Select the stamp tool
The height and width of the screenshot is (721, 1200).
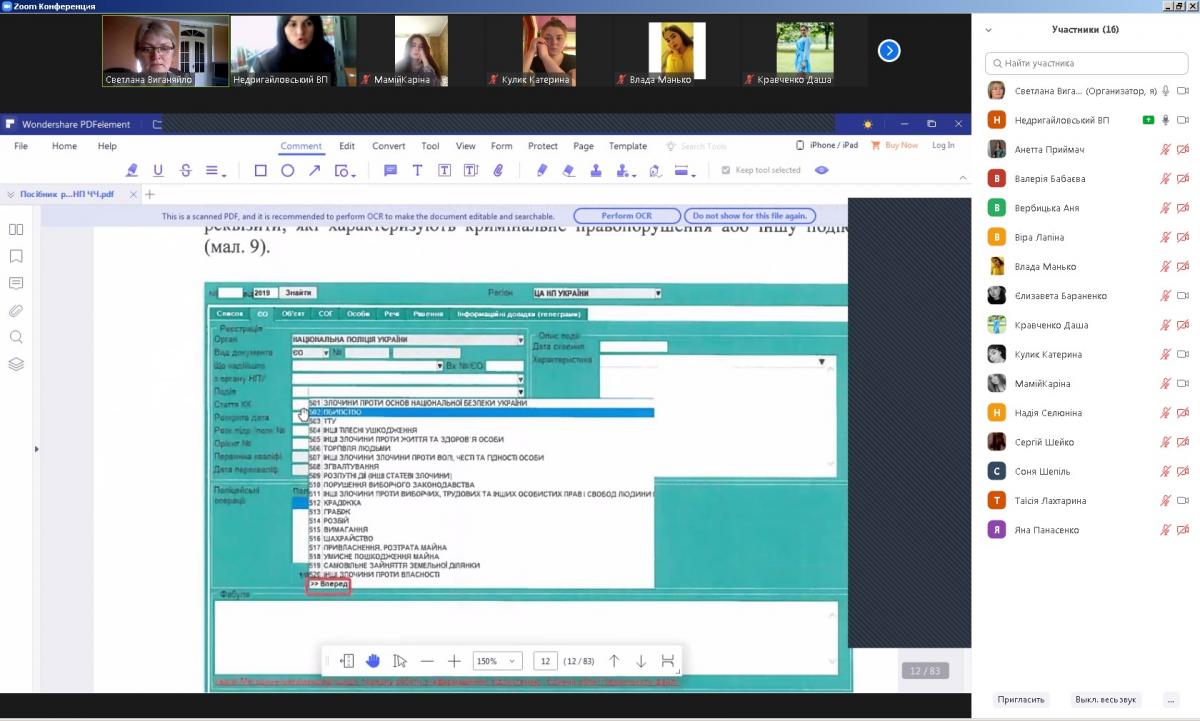click(x=596, y=171)
